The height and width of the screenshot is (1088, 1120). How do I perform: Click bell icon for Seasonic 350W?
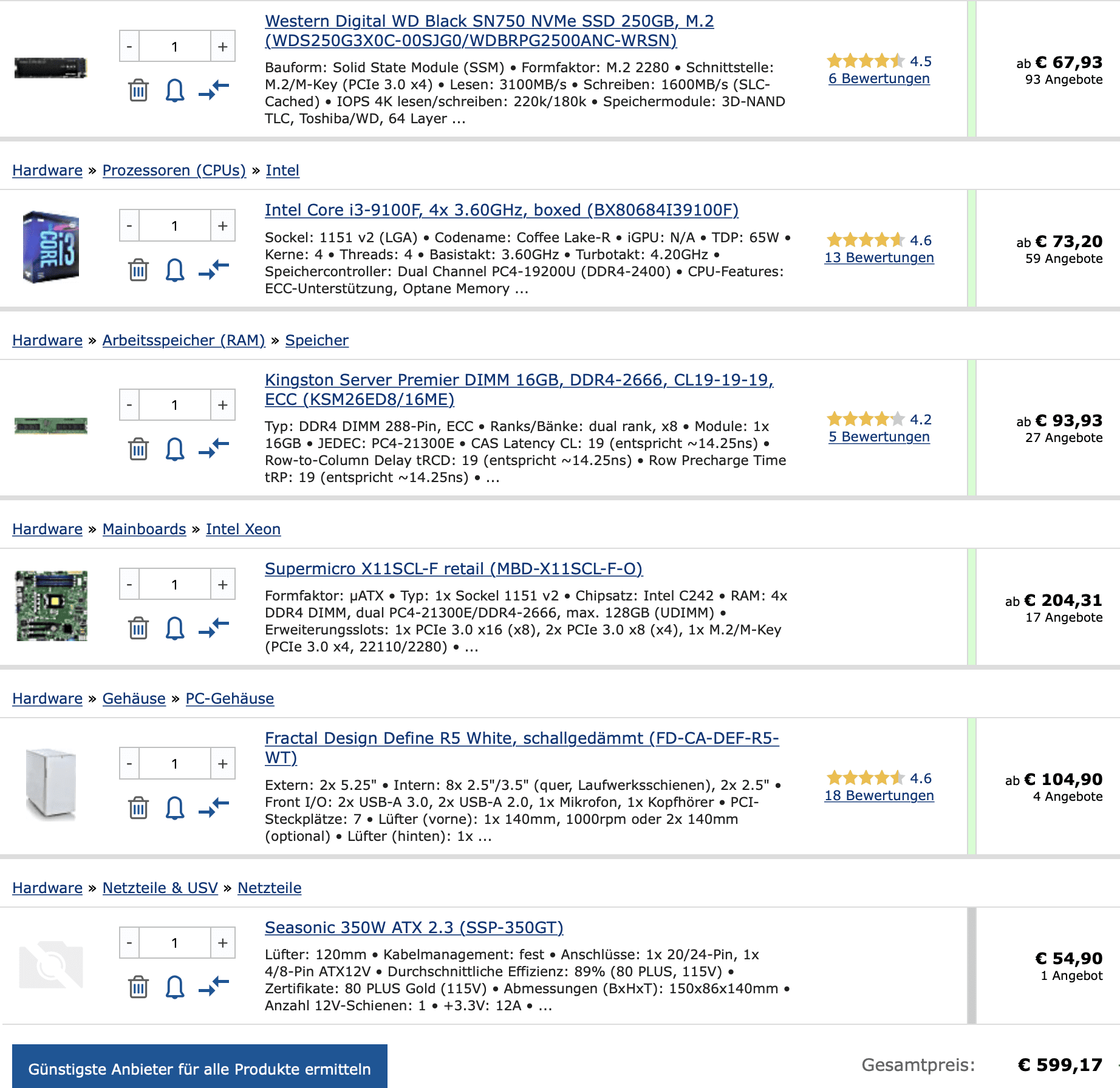pyautogui.click(x=175, y=987)
